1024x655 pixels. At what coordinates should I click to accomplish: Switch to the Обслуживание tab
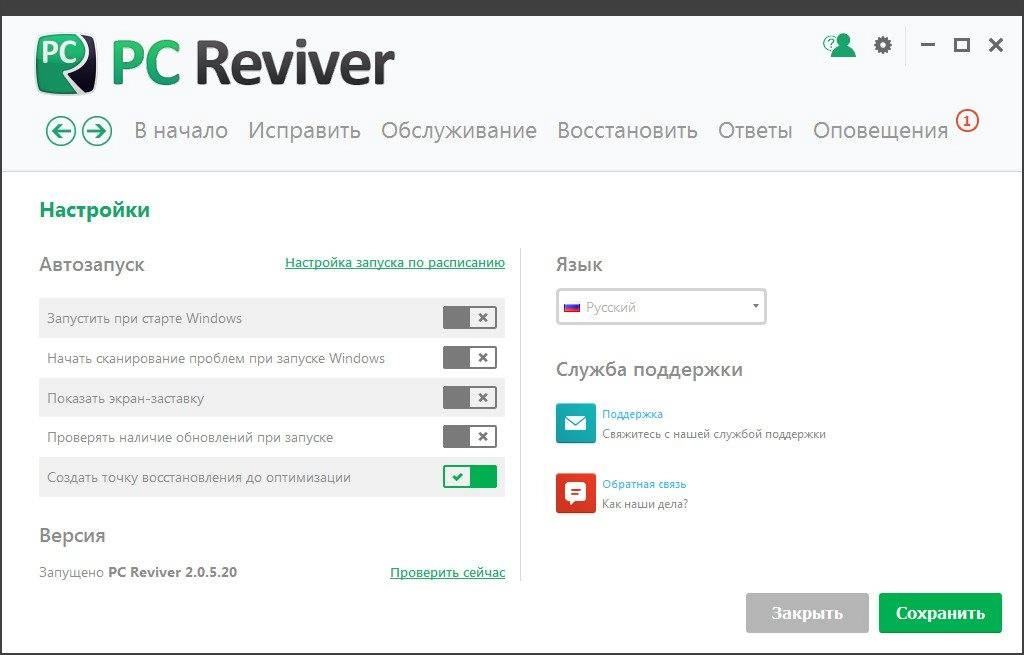click(x=459, y=131)
